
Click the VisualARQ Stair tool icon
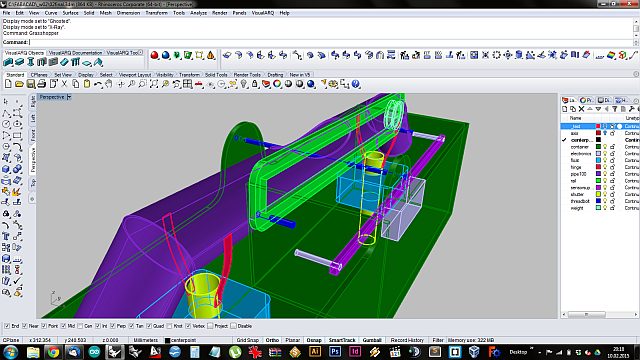[x=64, y=62]
